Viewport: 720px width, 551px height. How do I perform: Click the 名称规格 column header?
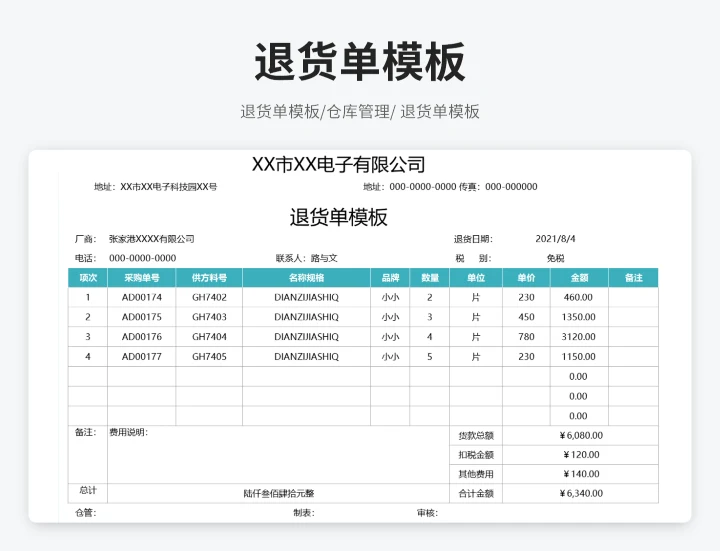click(306, 277)
